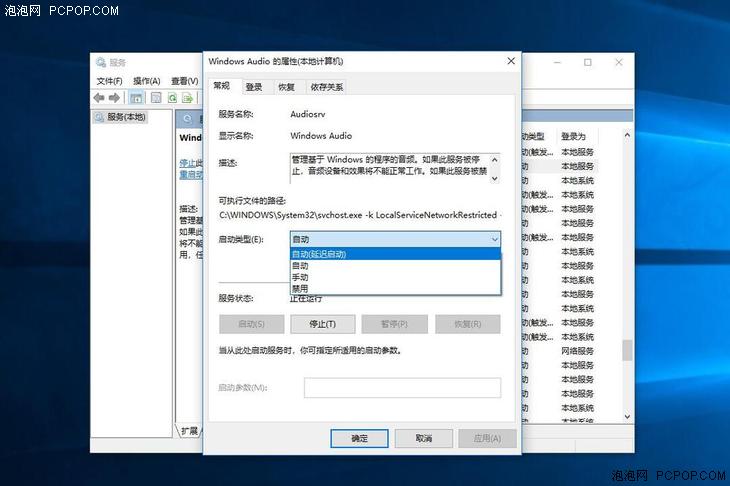Click the 重启动 link in Services details pane
Viewport: 730px width, 486px height.
[191, 175]
